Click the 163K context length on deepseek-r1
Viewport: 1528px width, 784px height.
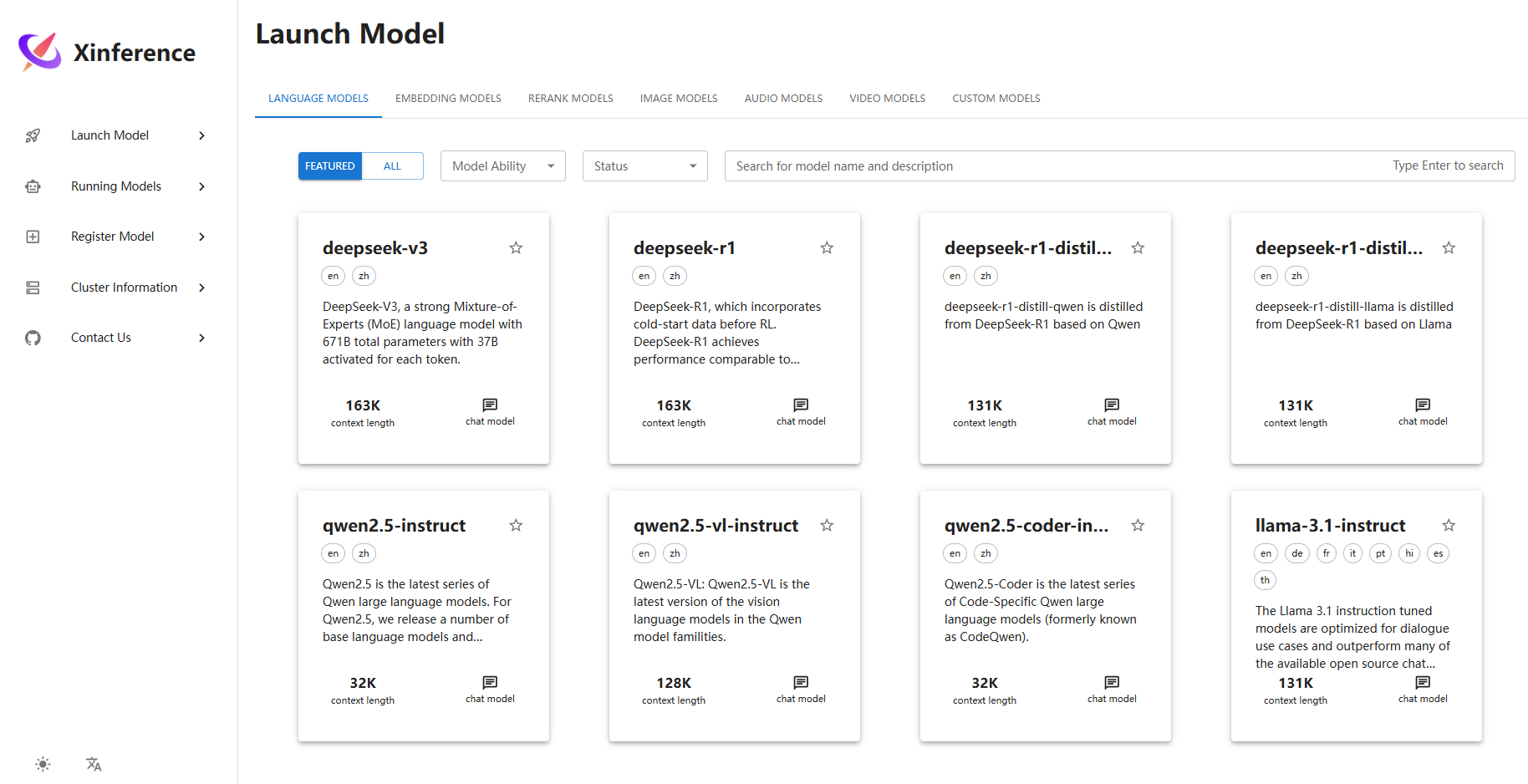pyautogui.click(x=674, y=405)
